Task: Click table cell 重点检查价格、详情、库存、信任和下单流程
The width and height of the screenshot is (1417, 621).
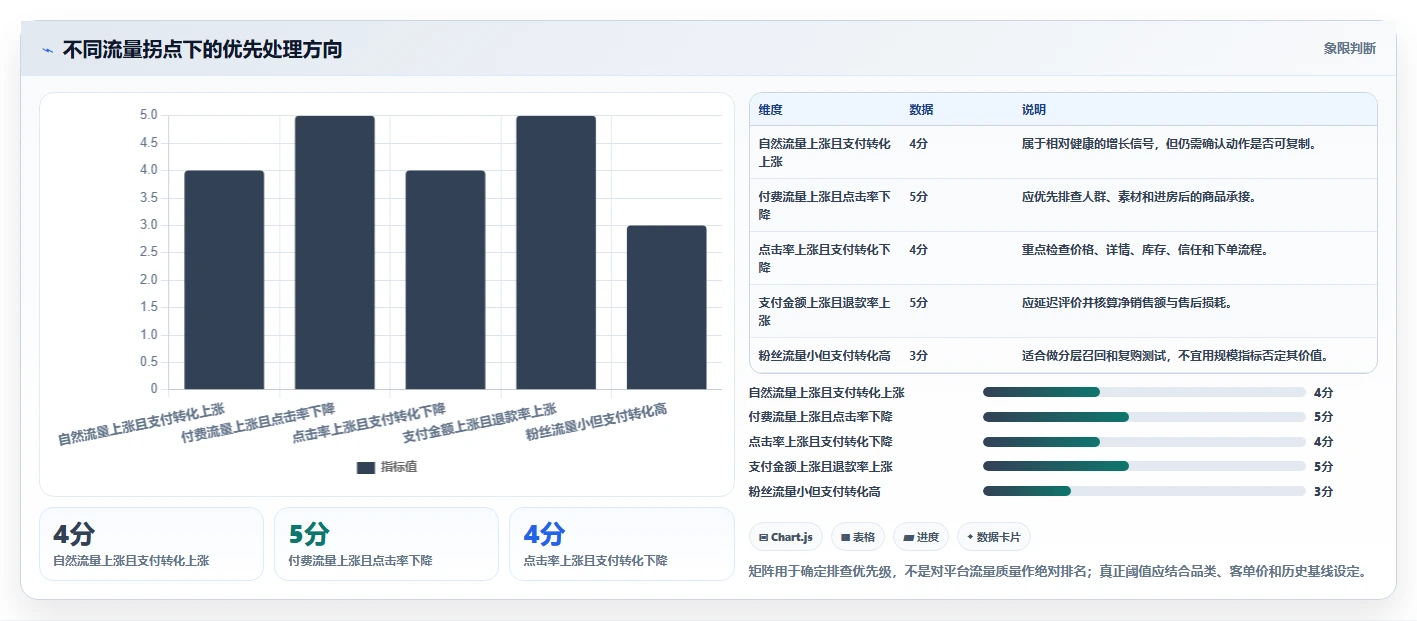Action: point(1145,250)
